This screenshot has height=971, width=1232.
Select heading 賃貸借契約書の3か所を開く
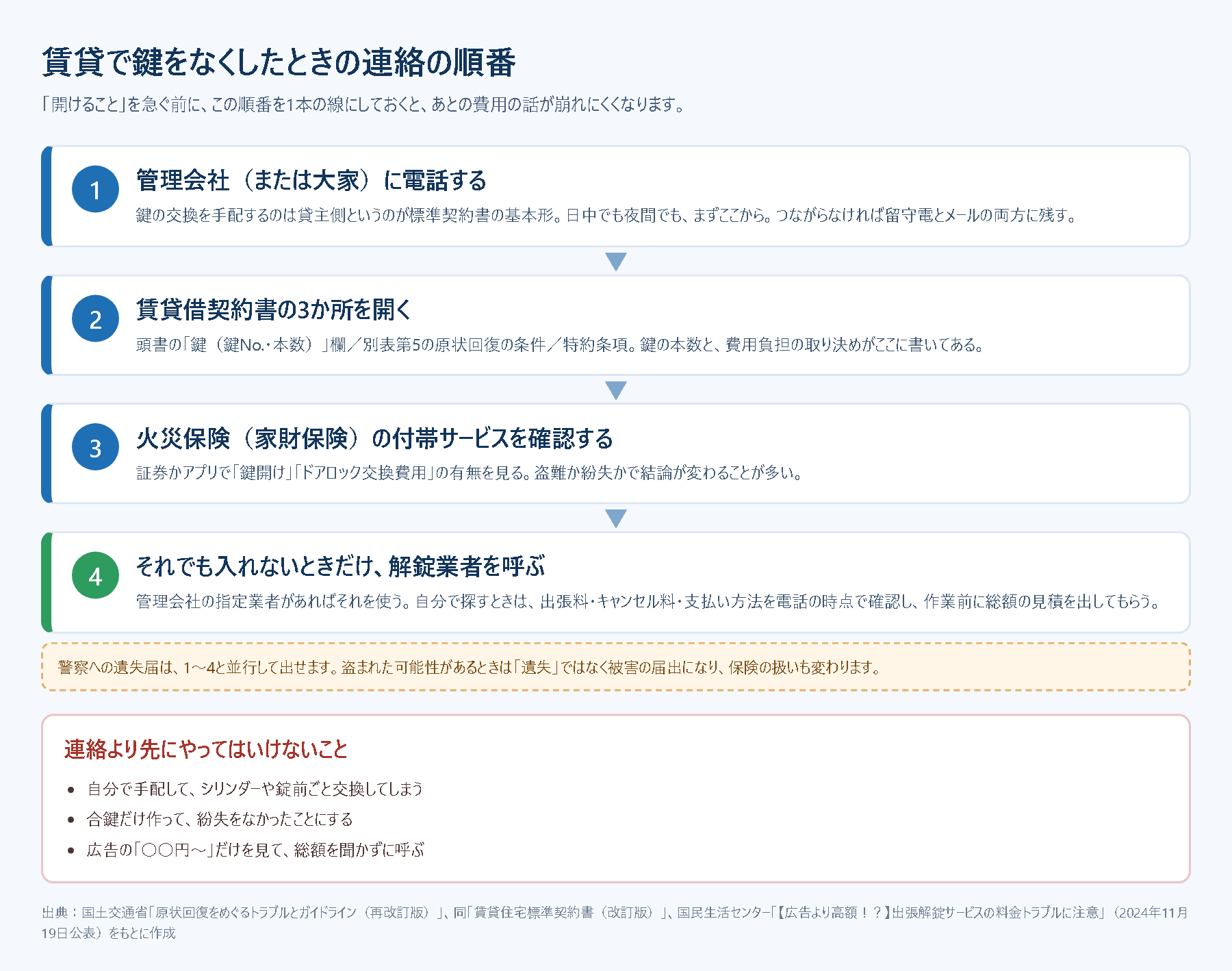point(274,310)
